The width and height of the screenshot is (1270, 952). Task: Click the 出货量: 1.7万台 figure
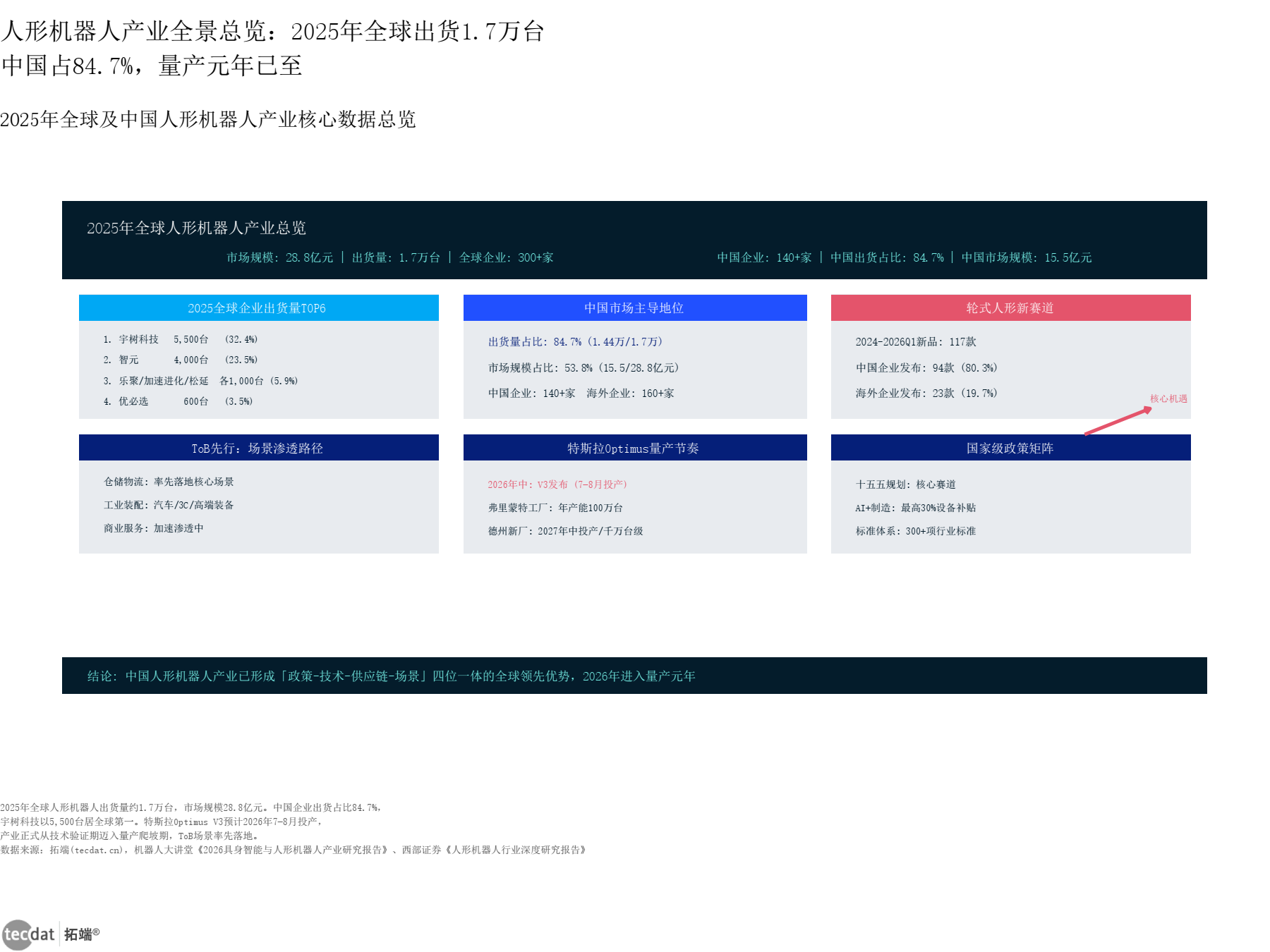[x=396, y=257]
